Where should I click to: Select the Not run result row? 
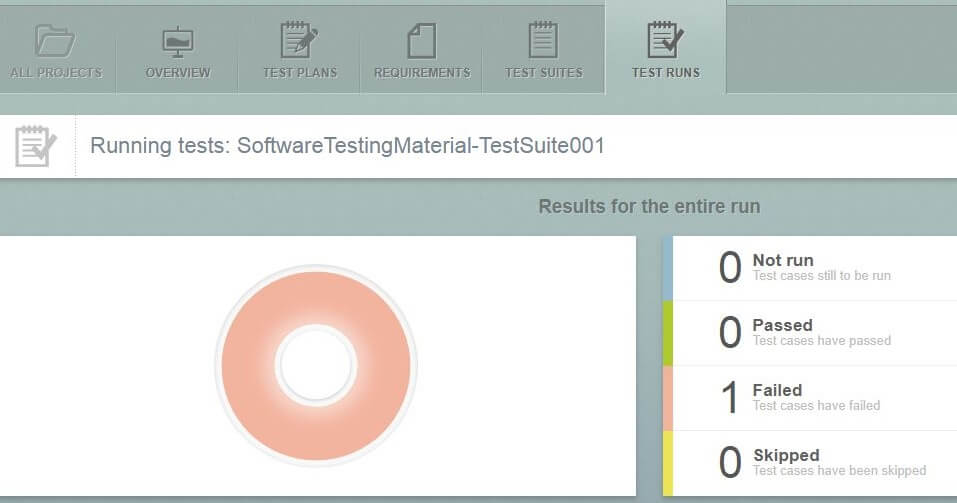[x=810, y=268]
